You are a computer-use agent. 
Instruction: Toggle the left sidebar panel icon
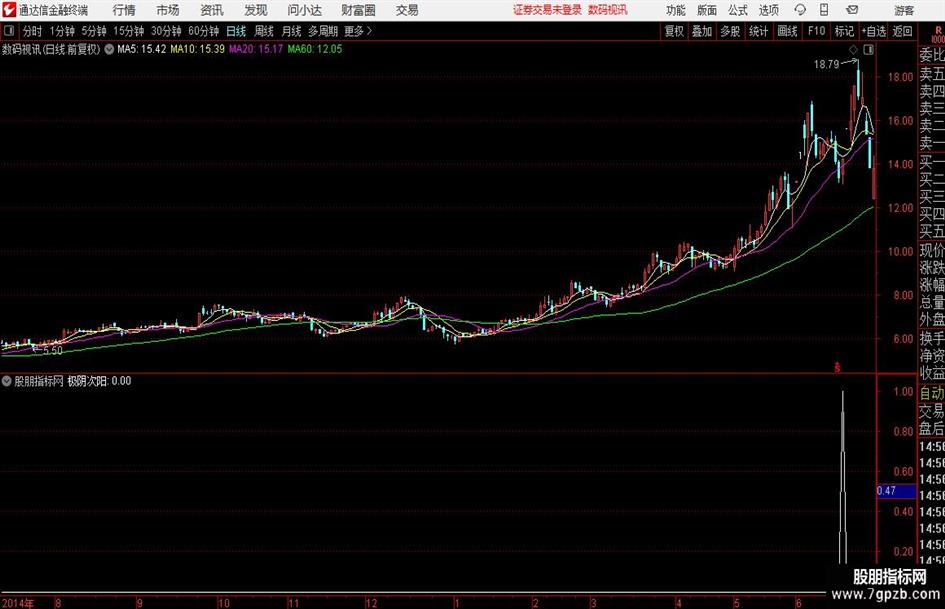[x=9, y=31]
